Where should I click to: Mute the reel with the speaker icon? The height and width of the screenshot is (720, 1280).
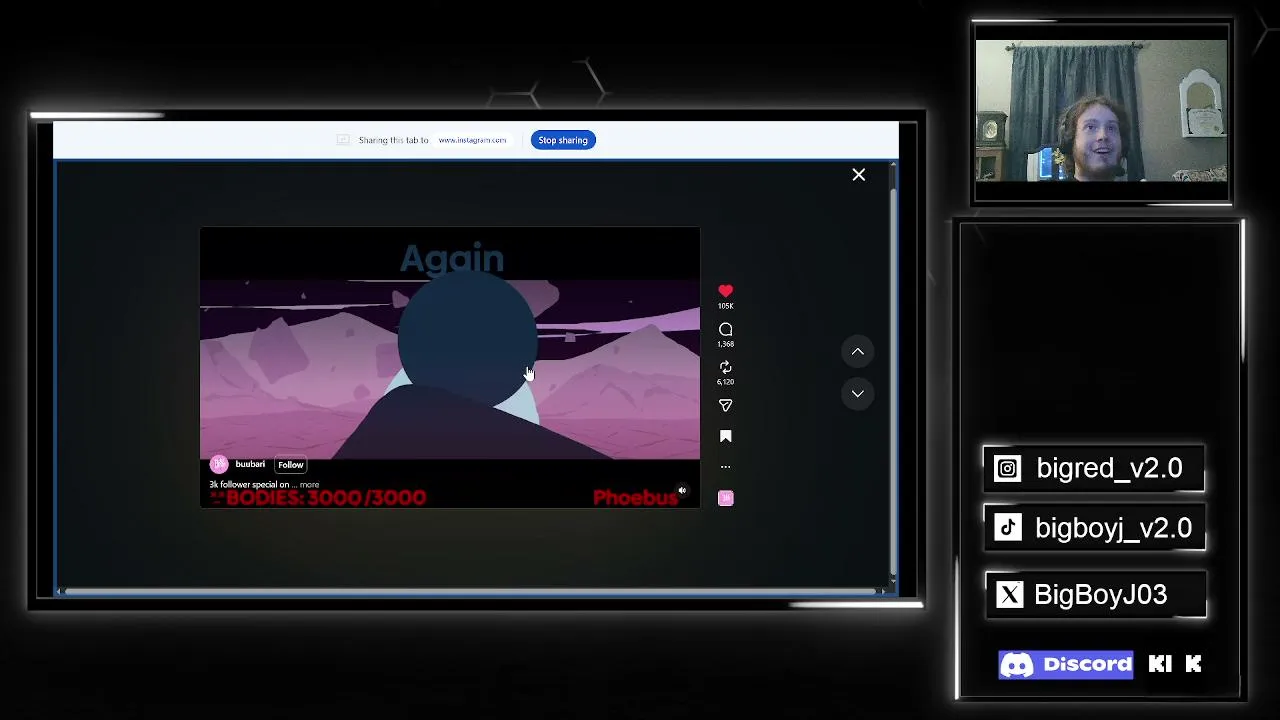[x=682, y=491]
